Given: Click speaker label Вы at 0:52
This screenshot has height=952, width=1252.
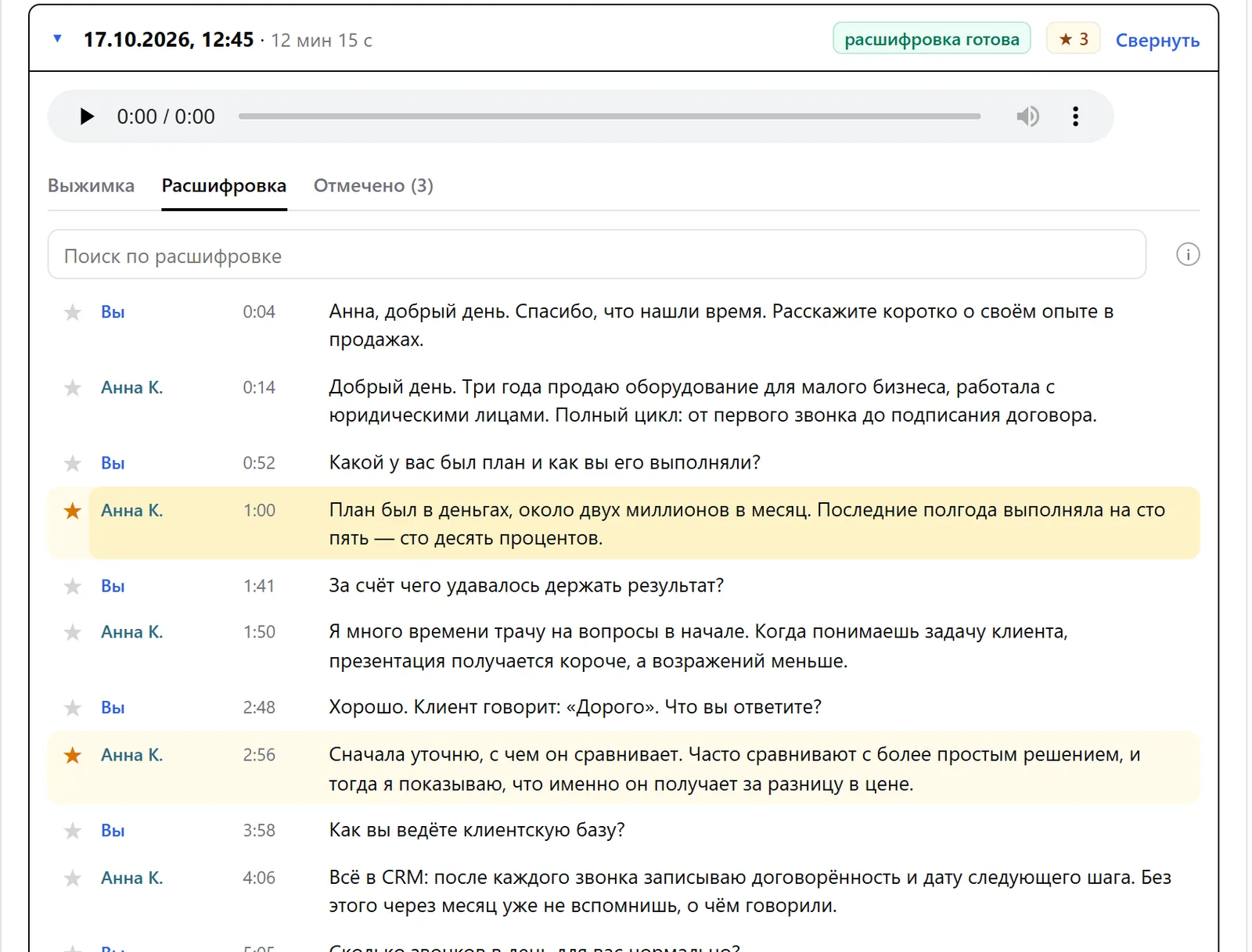Looking at the screenshot, I should tap(113, 463).
